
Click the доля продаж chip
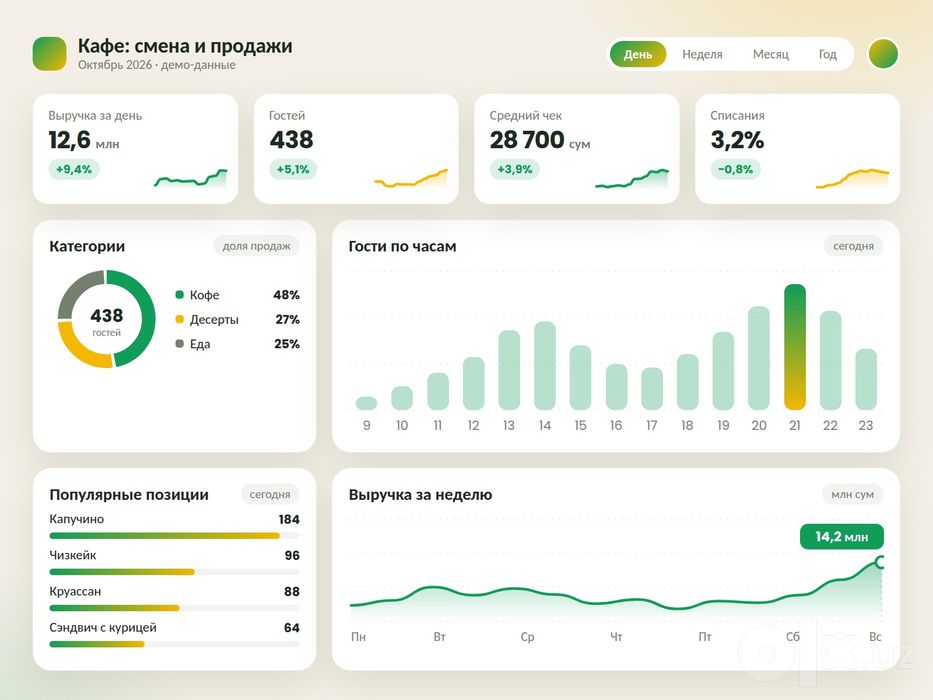coord(256,246)
